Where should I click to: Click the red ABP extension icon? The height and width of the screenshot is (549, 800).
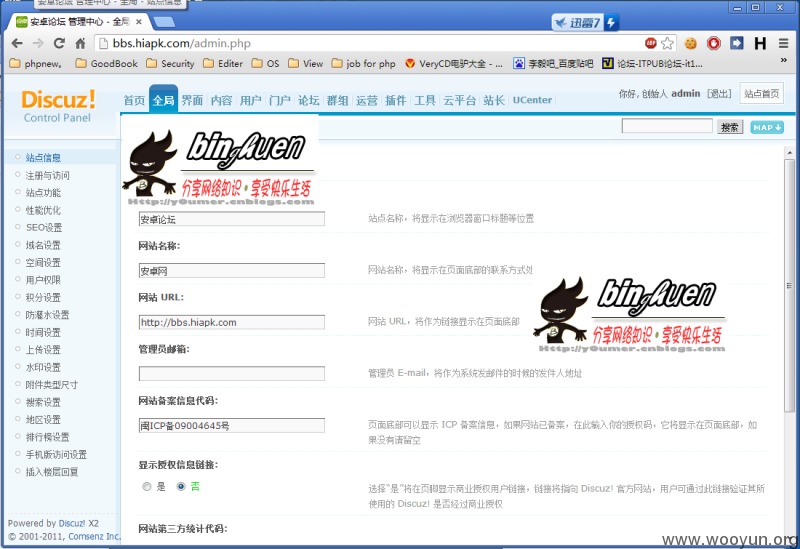pyautogui.click(x=651, y=43)
